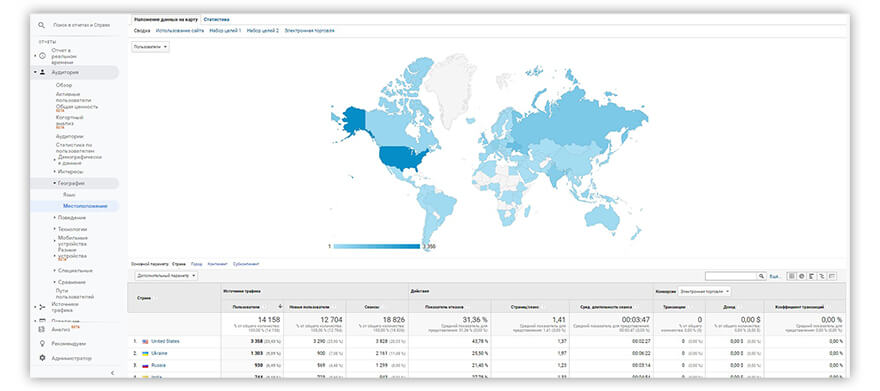Open the Ukraine country link
Image resolution: width=880 pixels, height=391 pixels.
[x=159, y=353]
